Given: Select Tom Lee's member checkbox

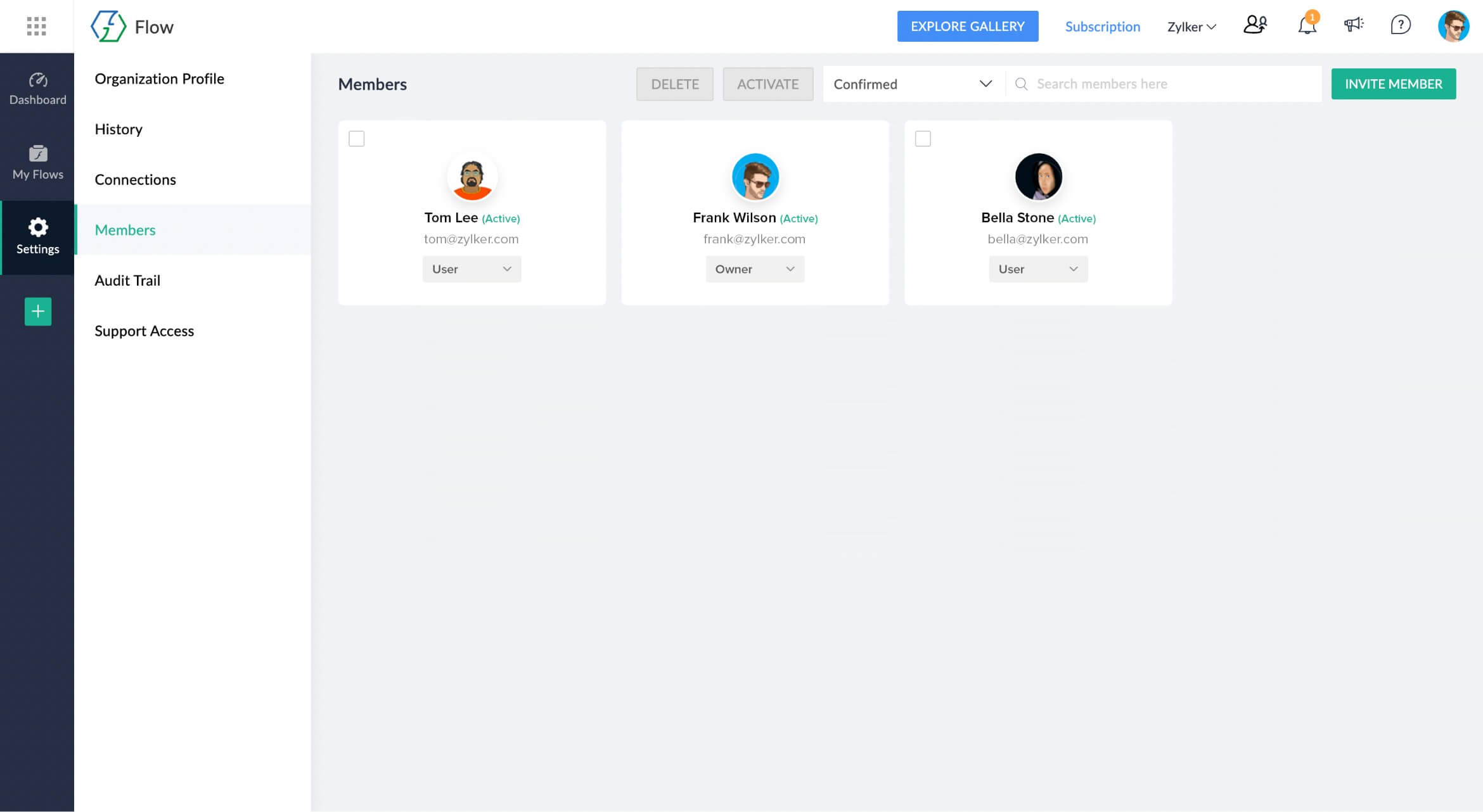Looking at the screenshot, I should pyautogui.click(x=357, y=139).
